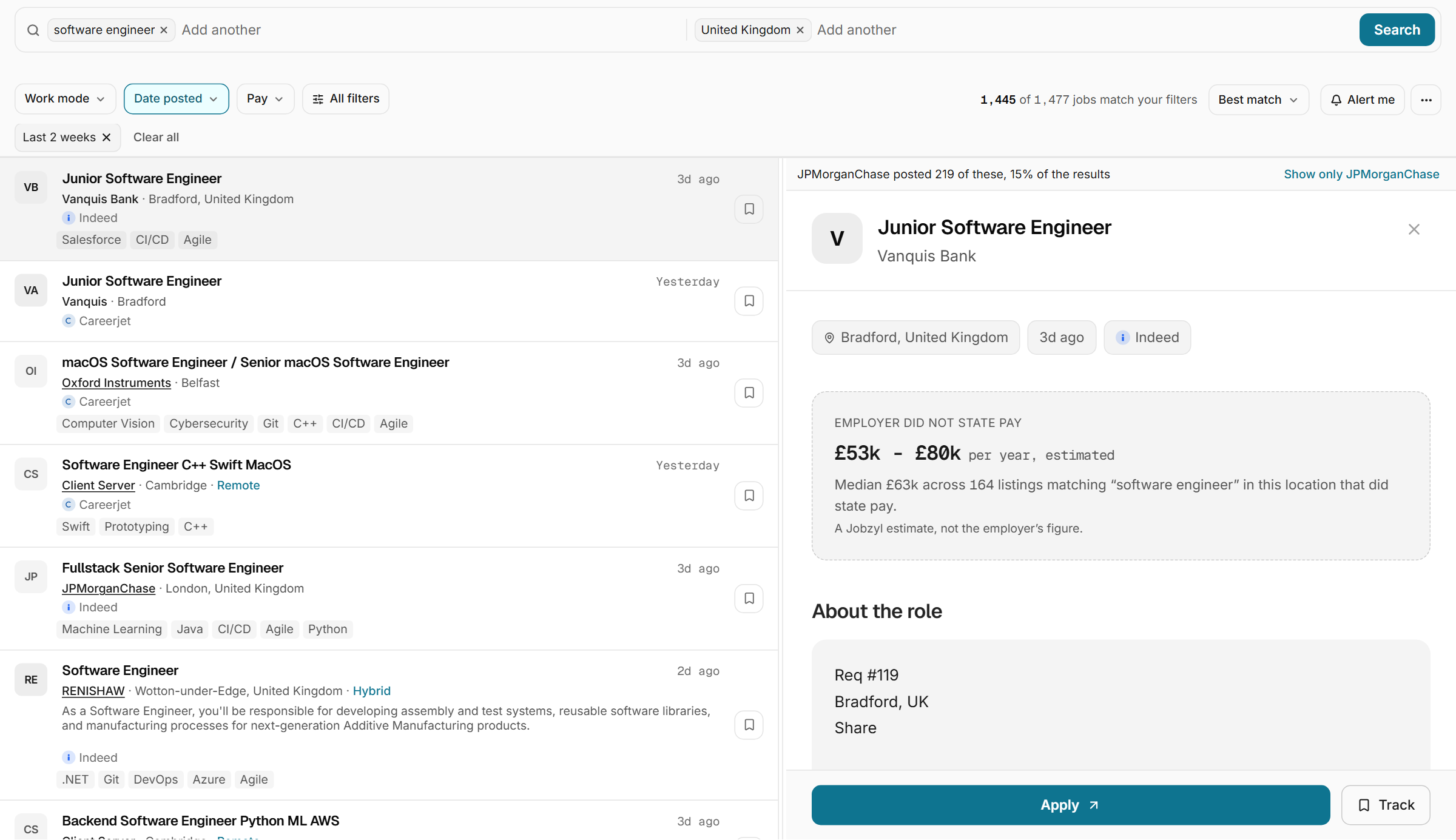The width and height of the screenshot is (1456, 840).
Task: Open Backend Software Engineer Python ML AWS listing
Action: (x=201, y=821)
